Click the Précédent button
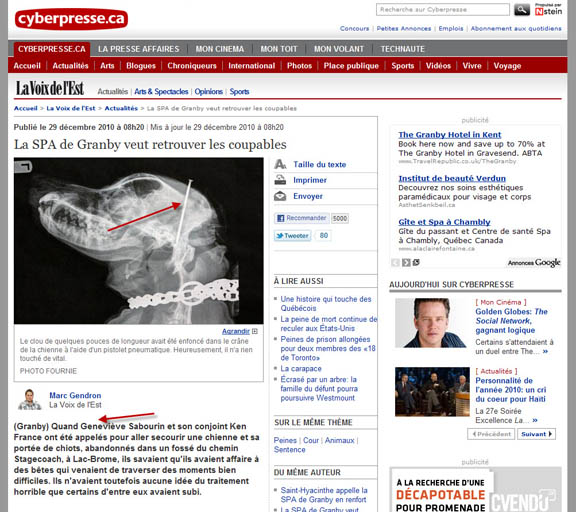This screenshot has width=576, height=512. pyautogui.click(x=491, y=434)
